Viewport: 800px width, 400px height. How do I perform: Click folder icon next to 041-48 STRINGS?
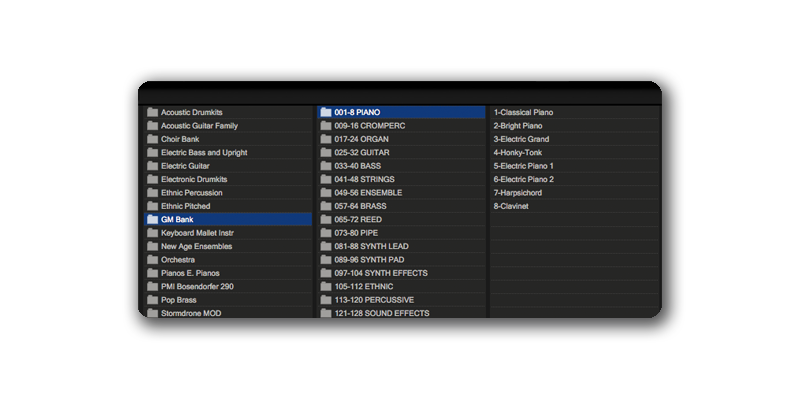326,179
